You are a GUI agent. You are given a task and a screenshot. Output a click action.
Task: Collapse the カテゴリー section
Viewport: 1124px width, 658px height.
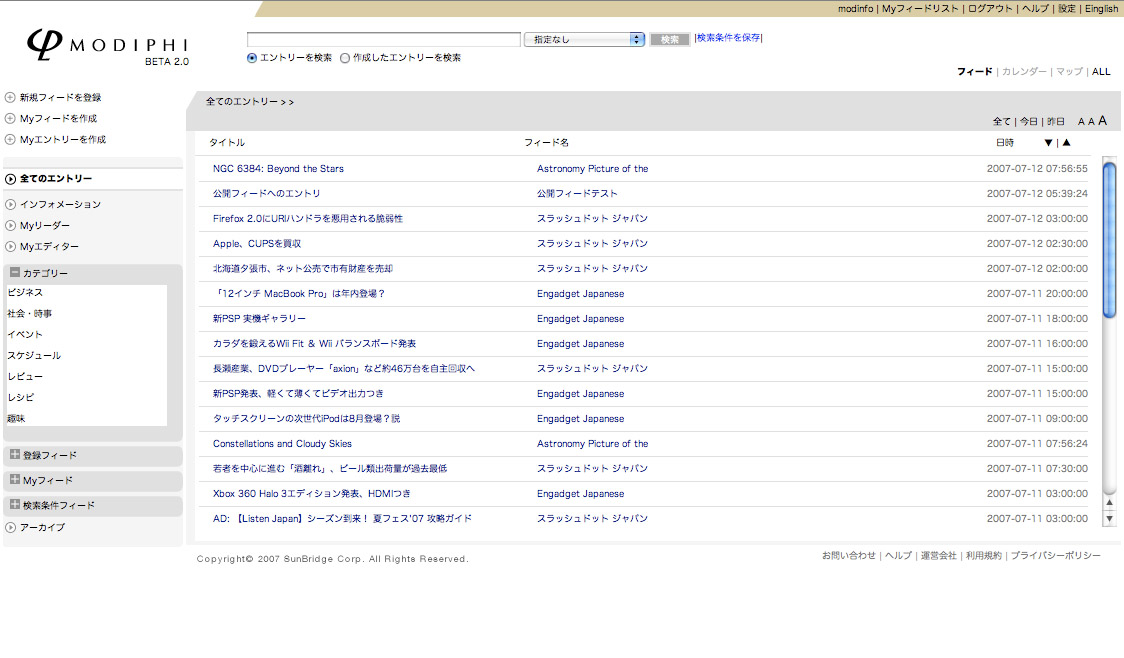click(15, 272)
